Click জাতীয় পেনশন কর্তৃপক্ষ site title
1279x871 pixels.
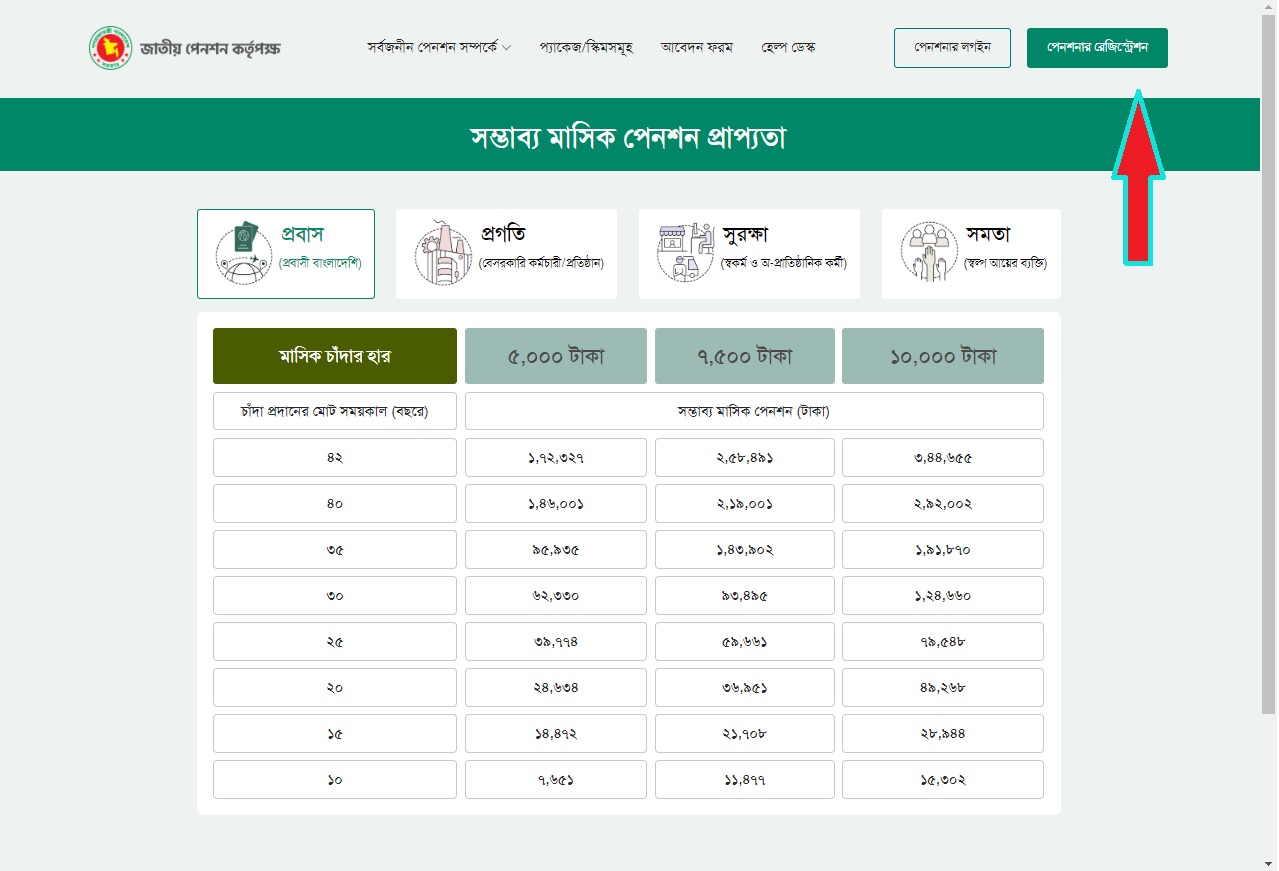[x=210, y=48]
